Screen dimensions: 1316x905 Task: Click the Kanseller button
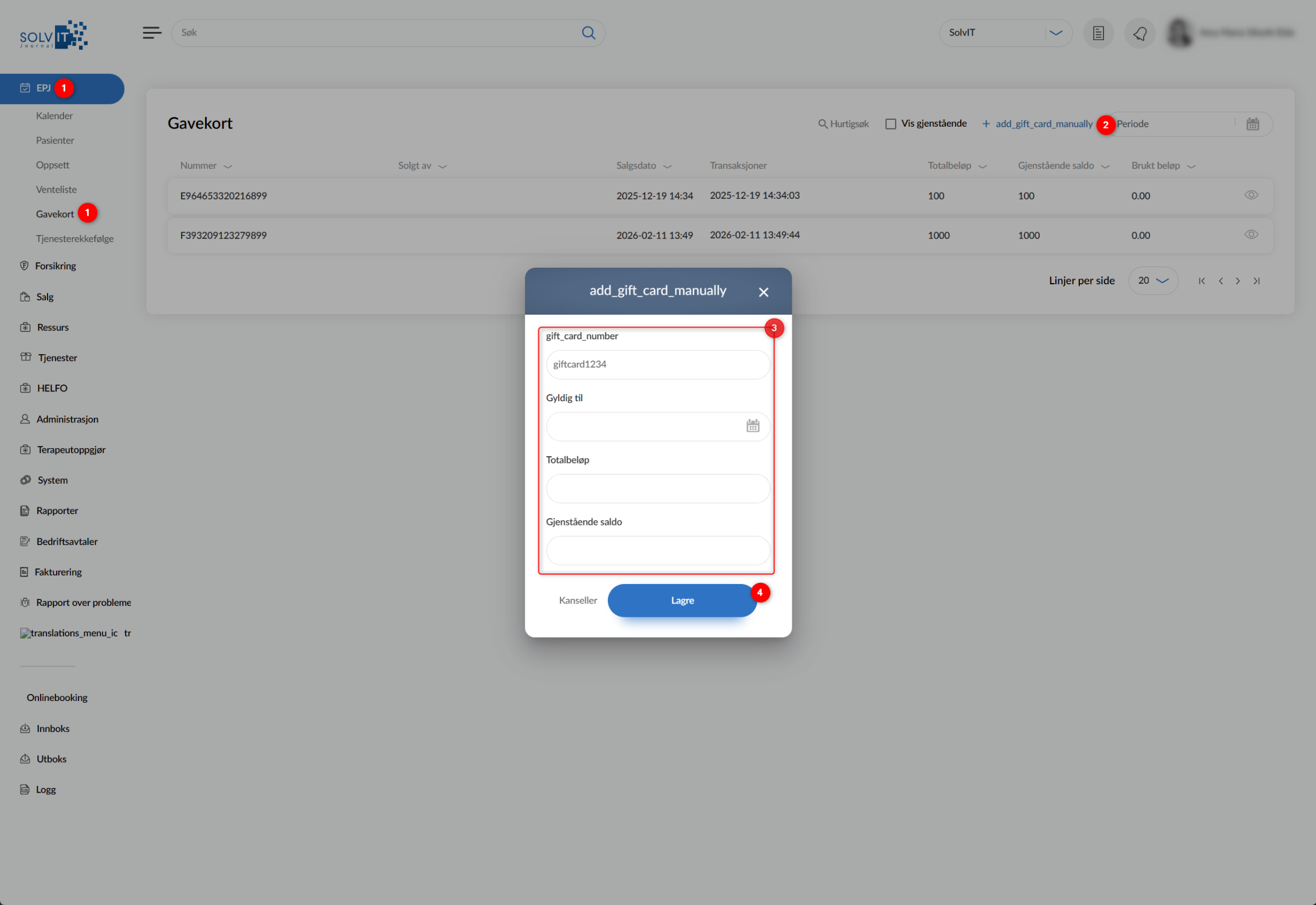click(578, 600)
